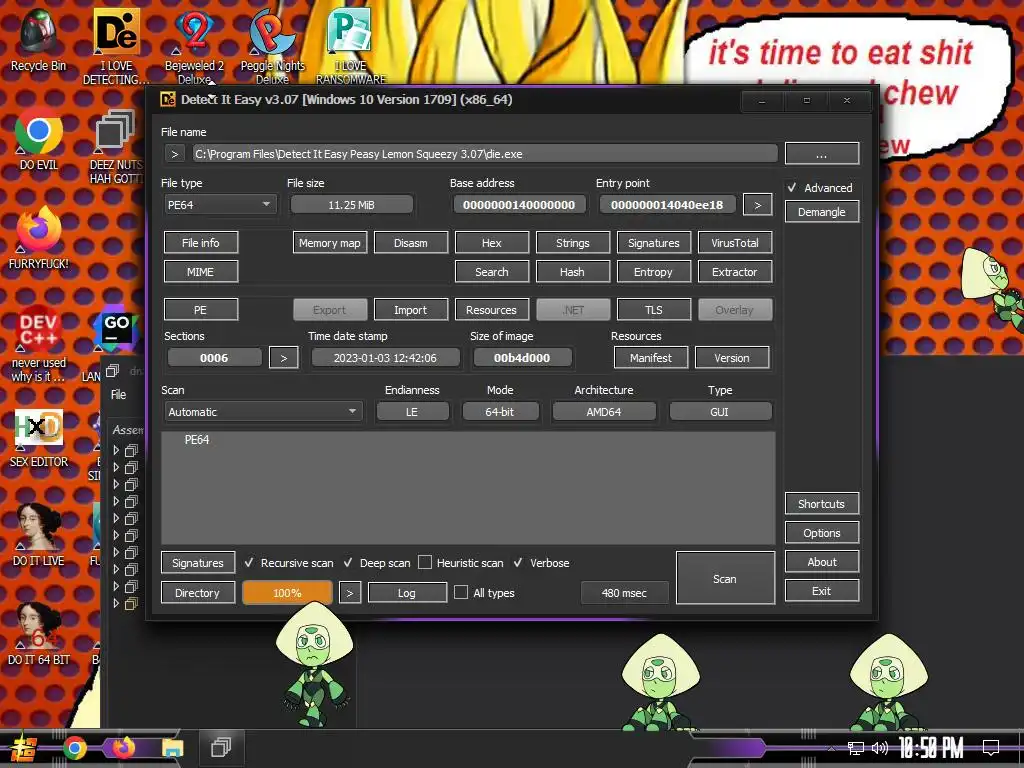Open the Options button
This screenshot has width=1024, height=768.
point(822,533)
